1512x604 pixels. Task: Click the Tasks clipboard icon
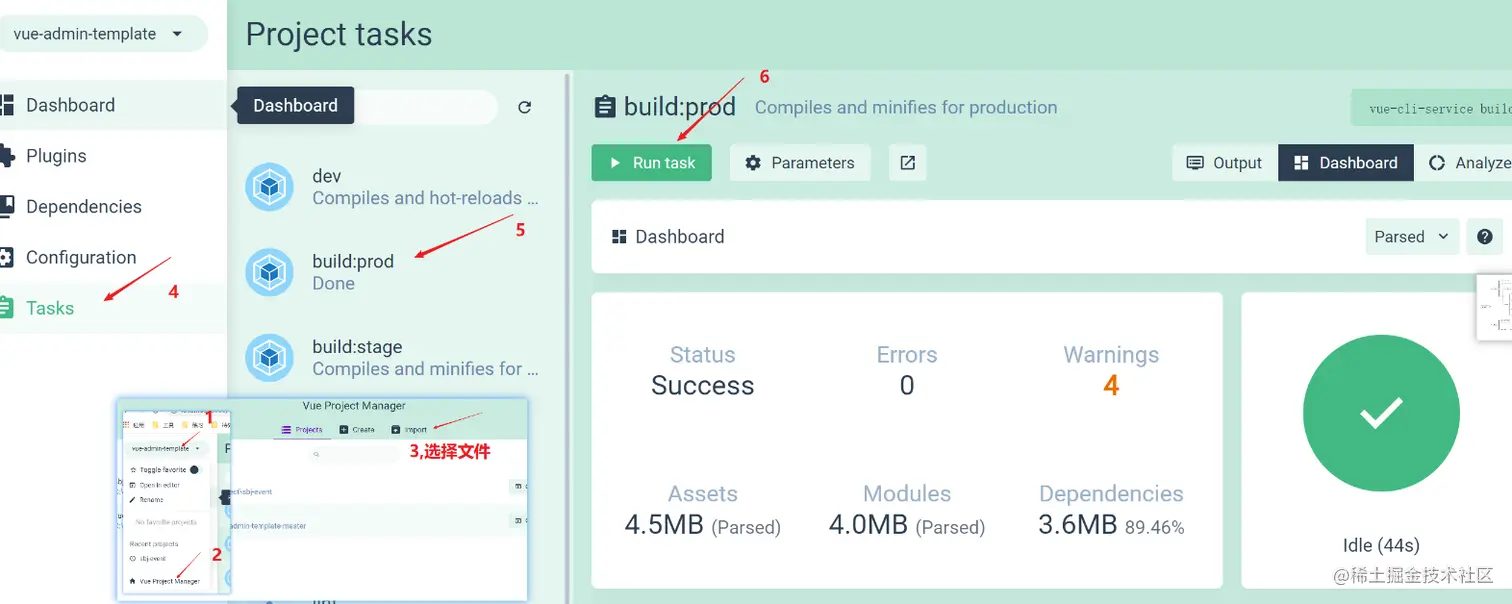pyautogui.click(x=6, y=308)
